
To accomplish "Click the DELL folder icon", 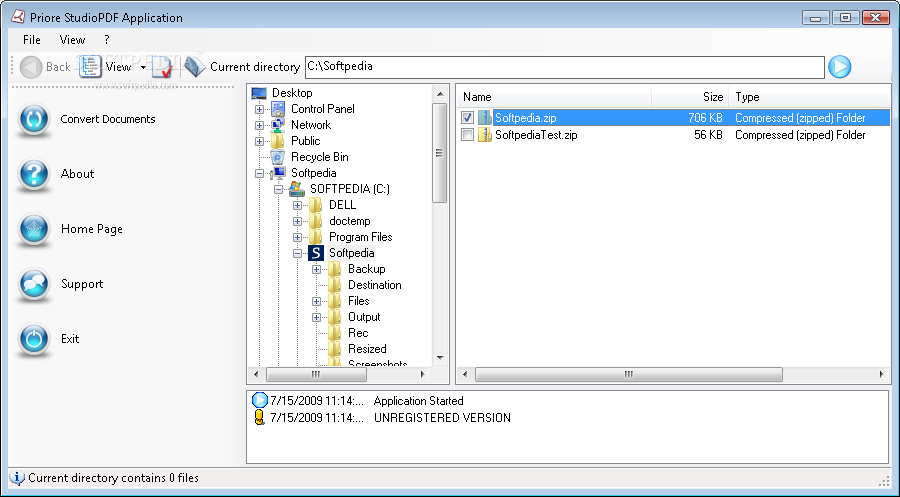I will click(x=316, y=205).
